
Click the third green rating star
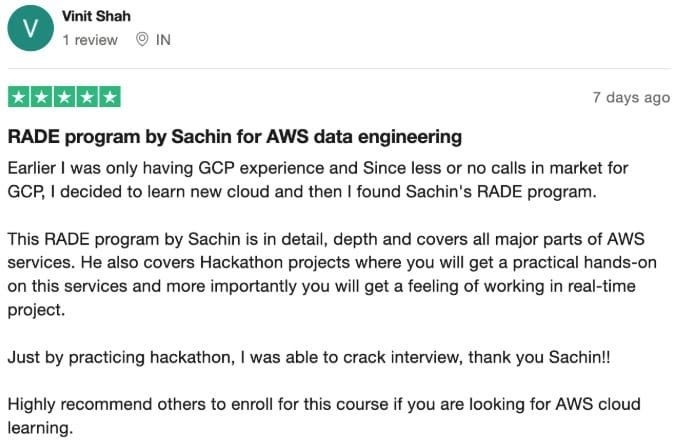coord(64,97)
